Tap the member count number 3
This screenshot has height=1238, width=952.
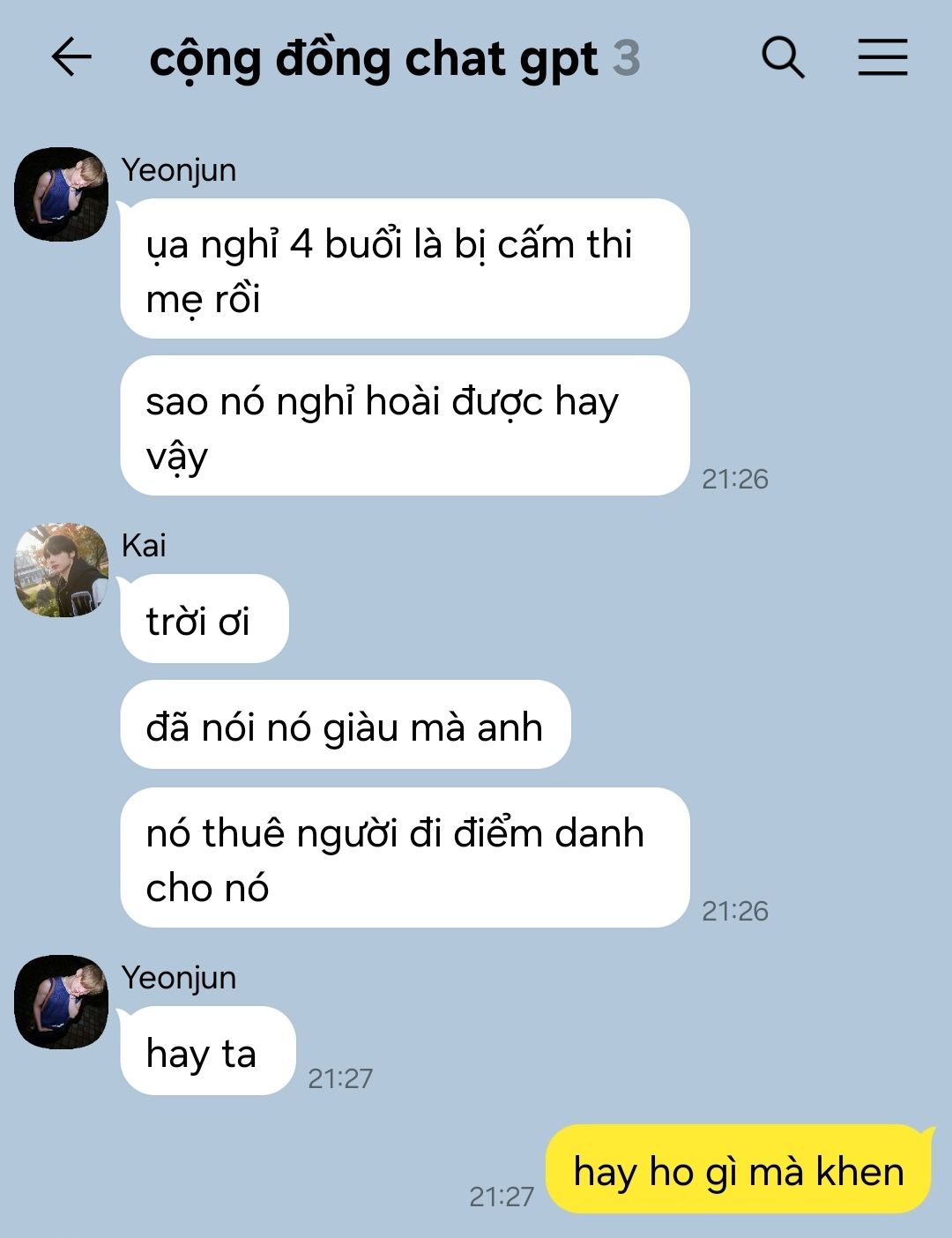pyautogui.click(x=626, y=58)
